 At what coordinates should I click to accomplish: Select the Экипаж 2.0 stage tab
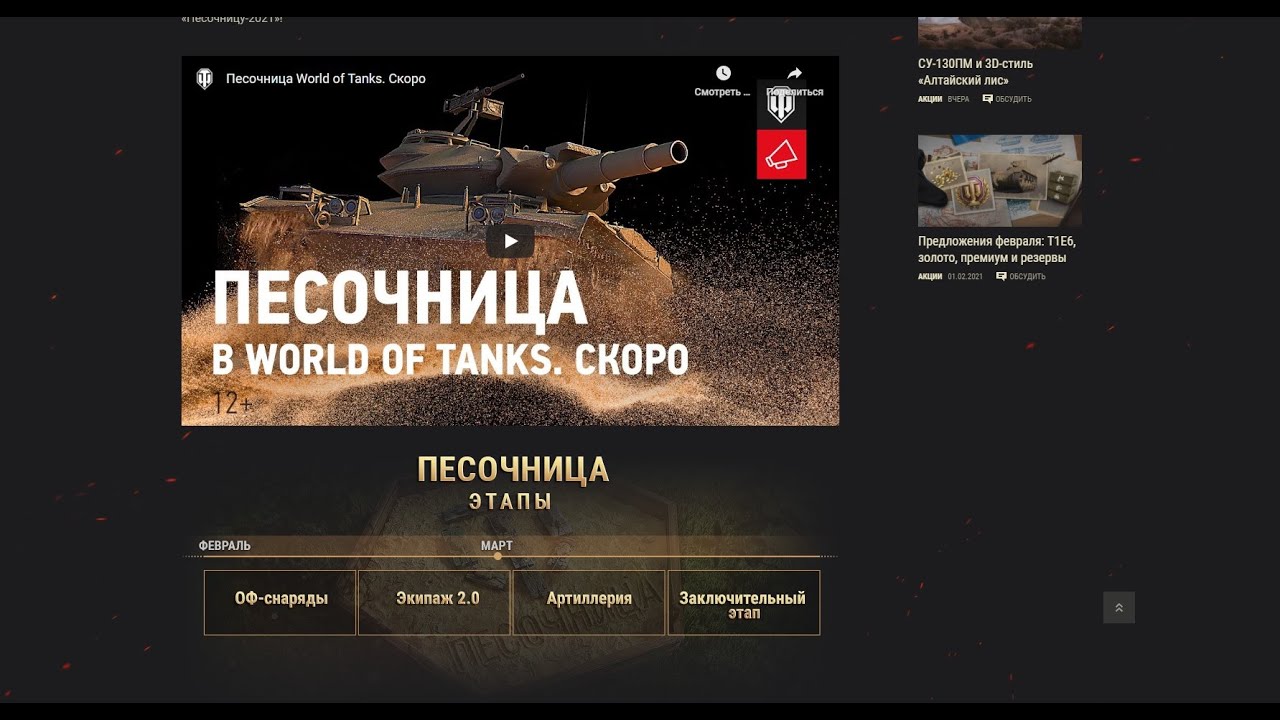(x=435, y=602)
